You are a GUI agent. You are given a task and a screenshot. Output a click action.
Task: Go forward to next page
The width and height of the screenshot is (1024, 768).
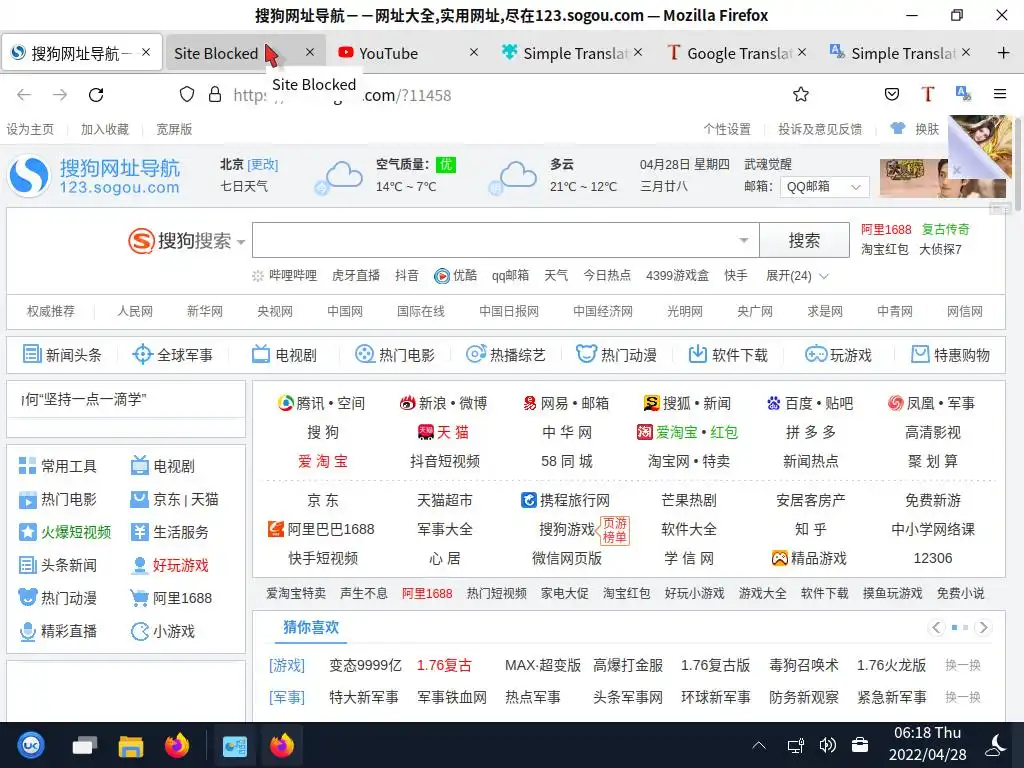(60, 95)
